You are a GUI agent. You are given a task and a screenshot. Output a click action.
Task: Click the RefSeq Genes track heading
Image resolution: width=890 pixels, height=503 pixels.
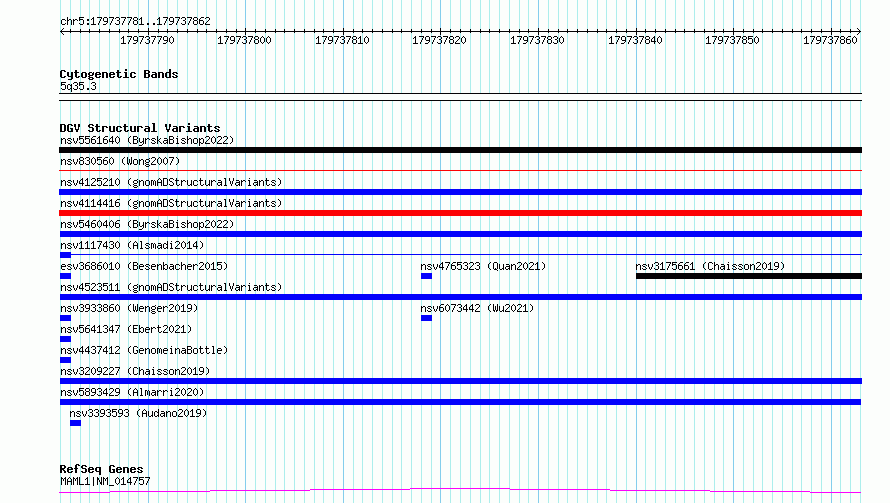pos(101,470)
